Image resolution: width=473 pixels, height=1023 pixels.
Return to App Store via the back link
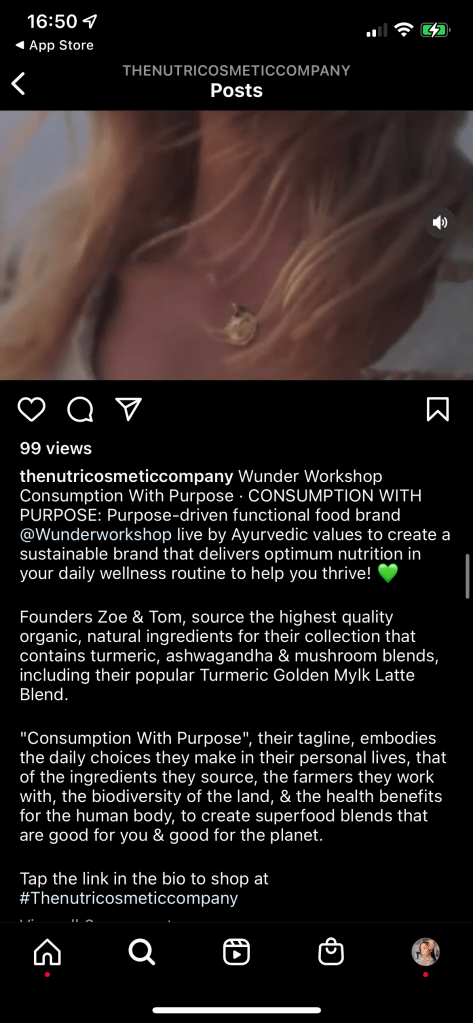pos(54,45)
